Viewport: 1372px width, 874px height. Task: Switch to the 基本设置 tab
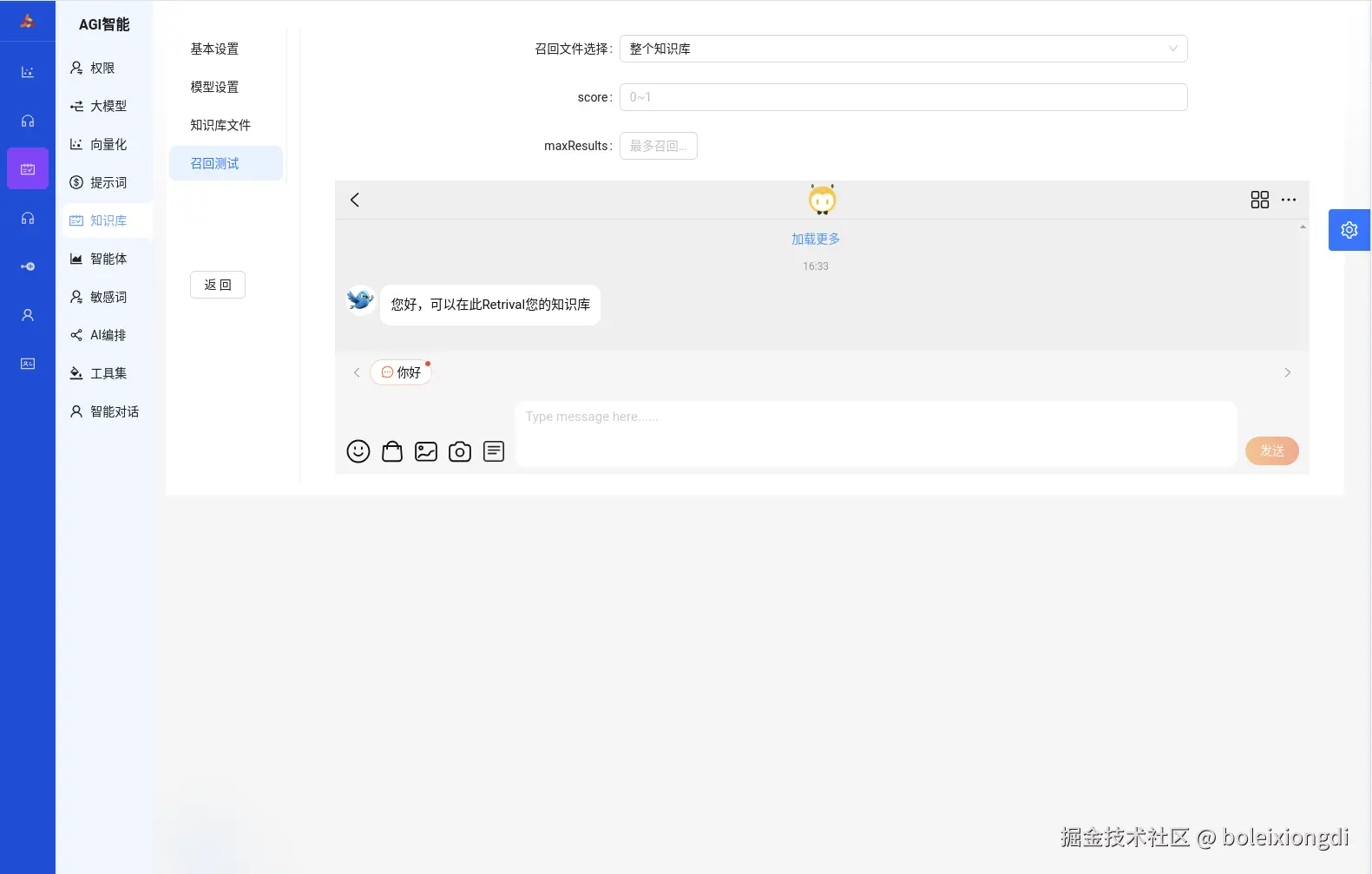tap(226, 49)
